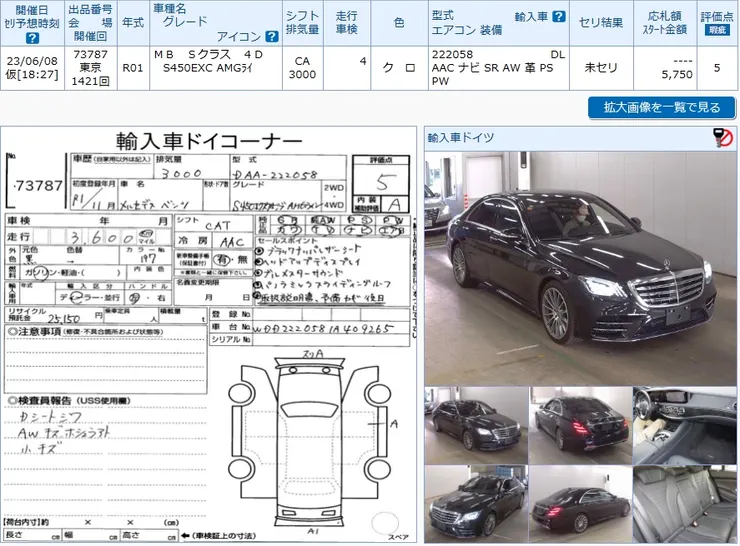The width and height of the screenshot is (740, 546).
Task: Click the 走行 車検 column header
Action: 346,23
